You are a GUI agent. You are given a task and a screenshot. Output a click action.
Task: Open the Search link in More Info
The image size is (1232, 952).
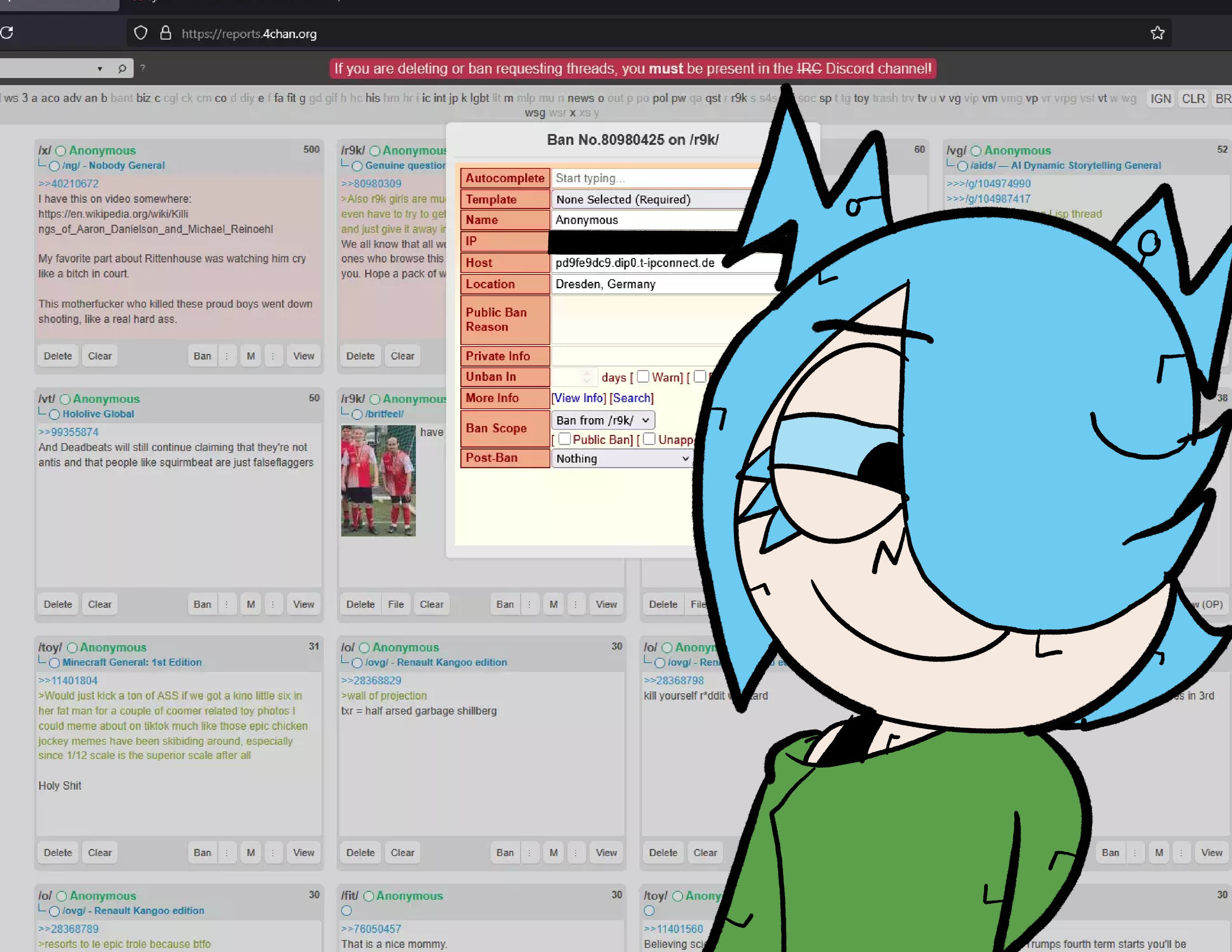click(631, 398)
